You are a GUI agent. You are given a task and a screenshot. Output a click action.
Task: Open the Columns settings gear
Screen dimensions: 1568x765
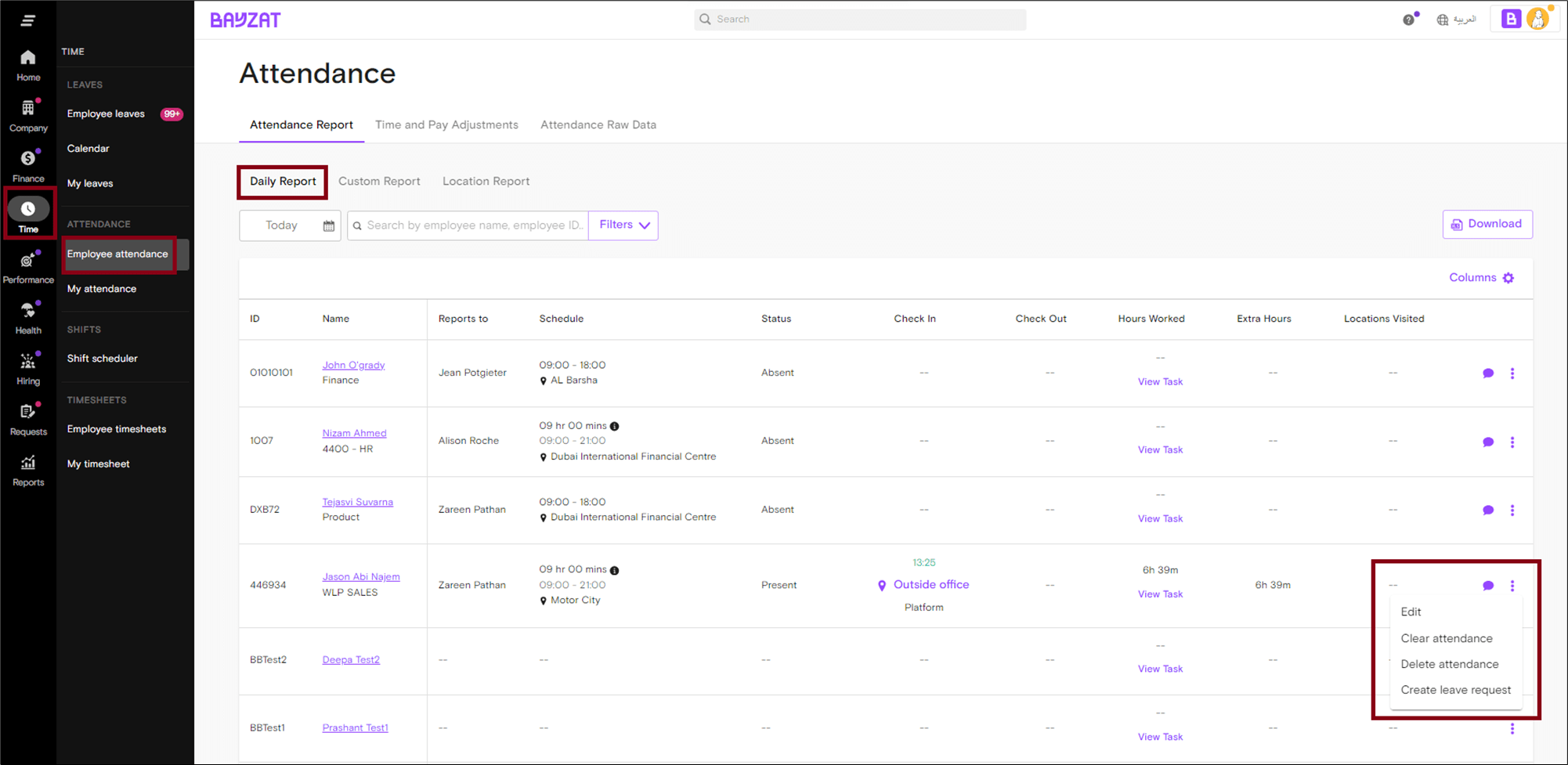[1508, 278]
